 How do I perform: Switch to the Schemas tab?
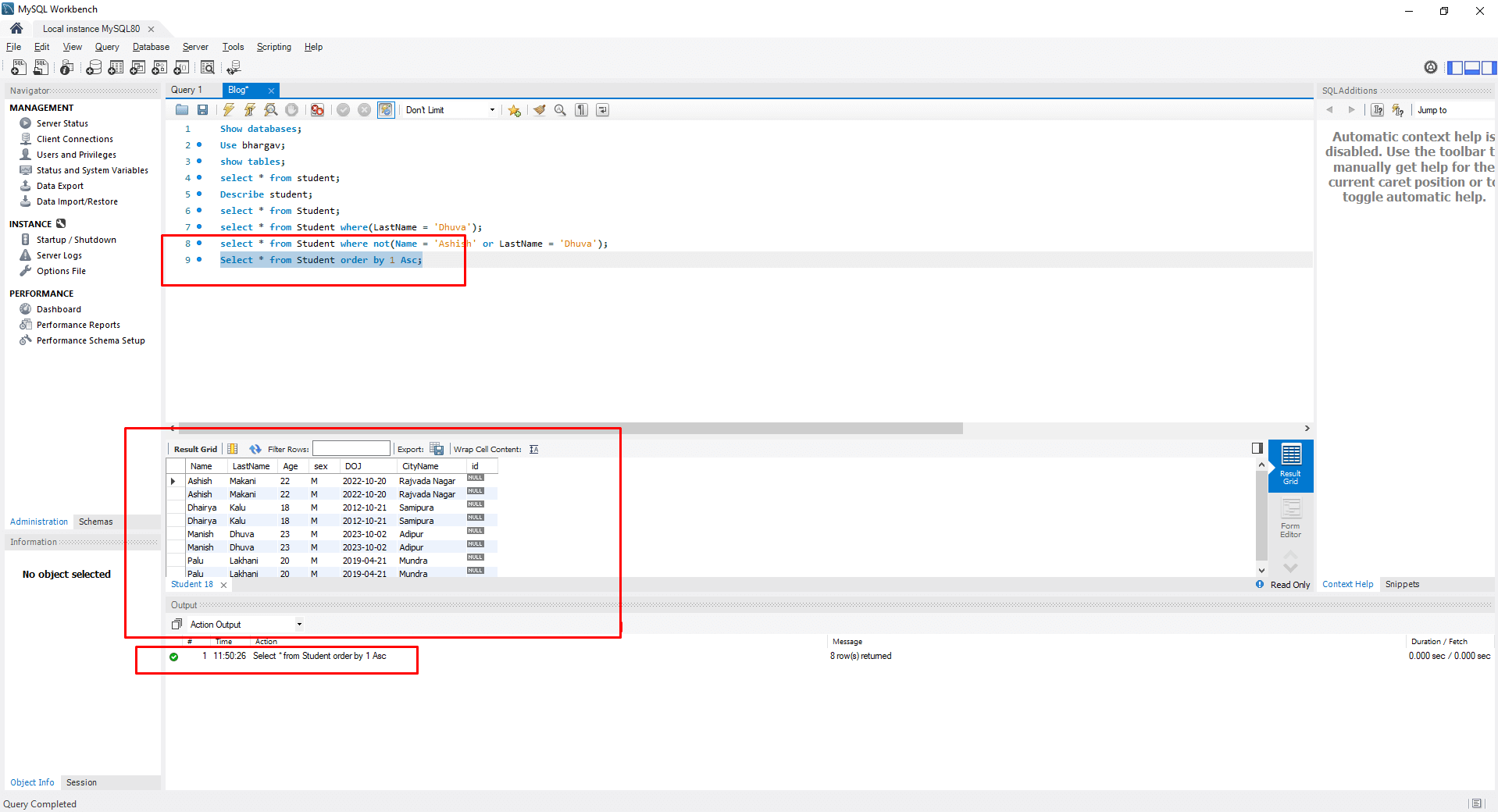tap(95, 522)
